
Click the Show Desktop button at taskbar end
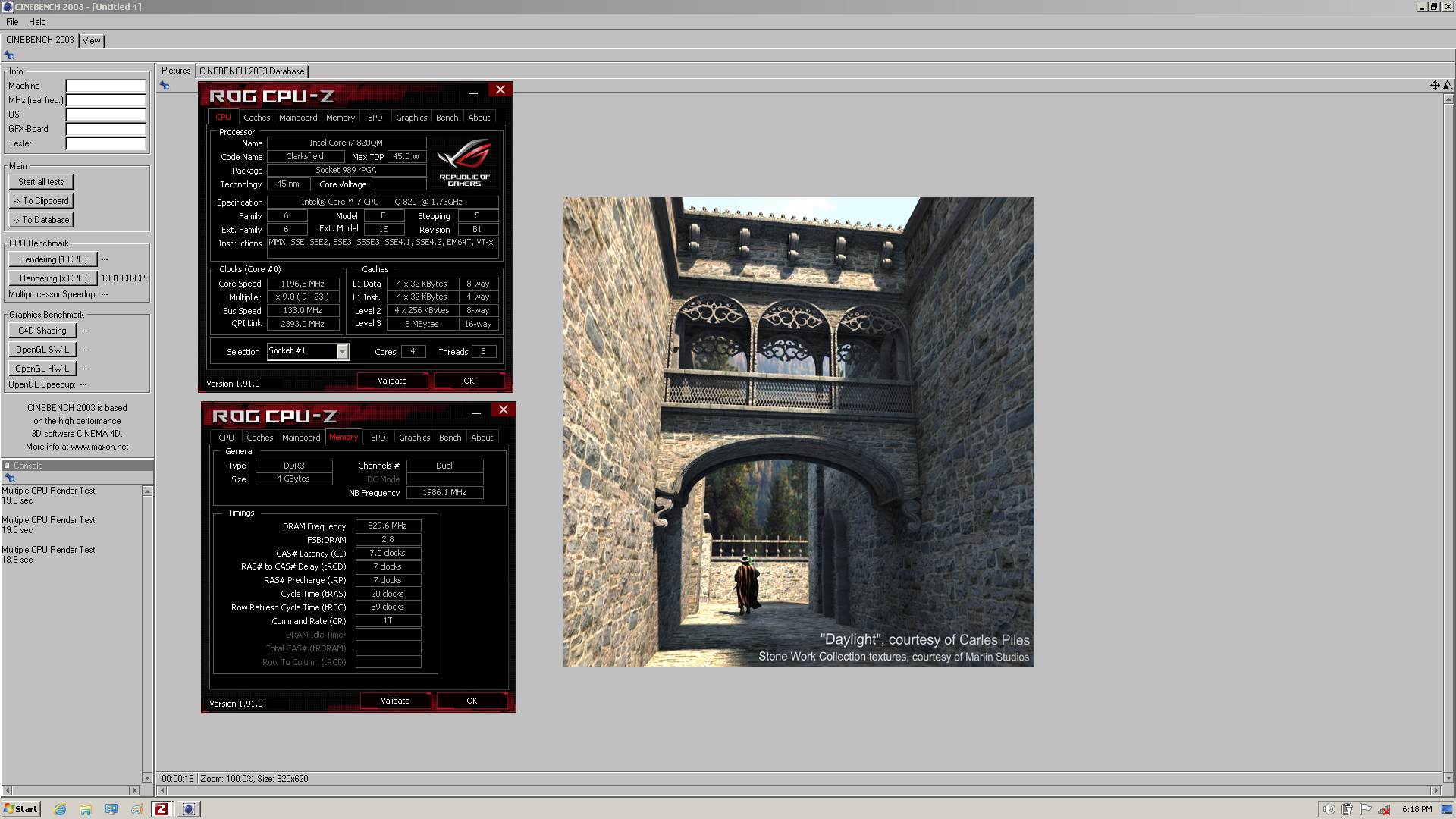tap(1448, 809)
